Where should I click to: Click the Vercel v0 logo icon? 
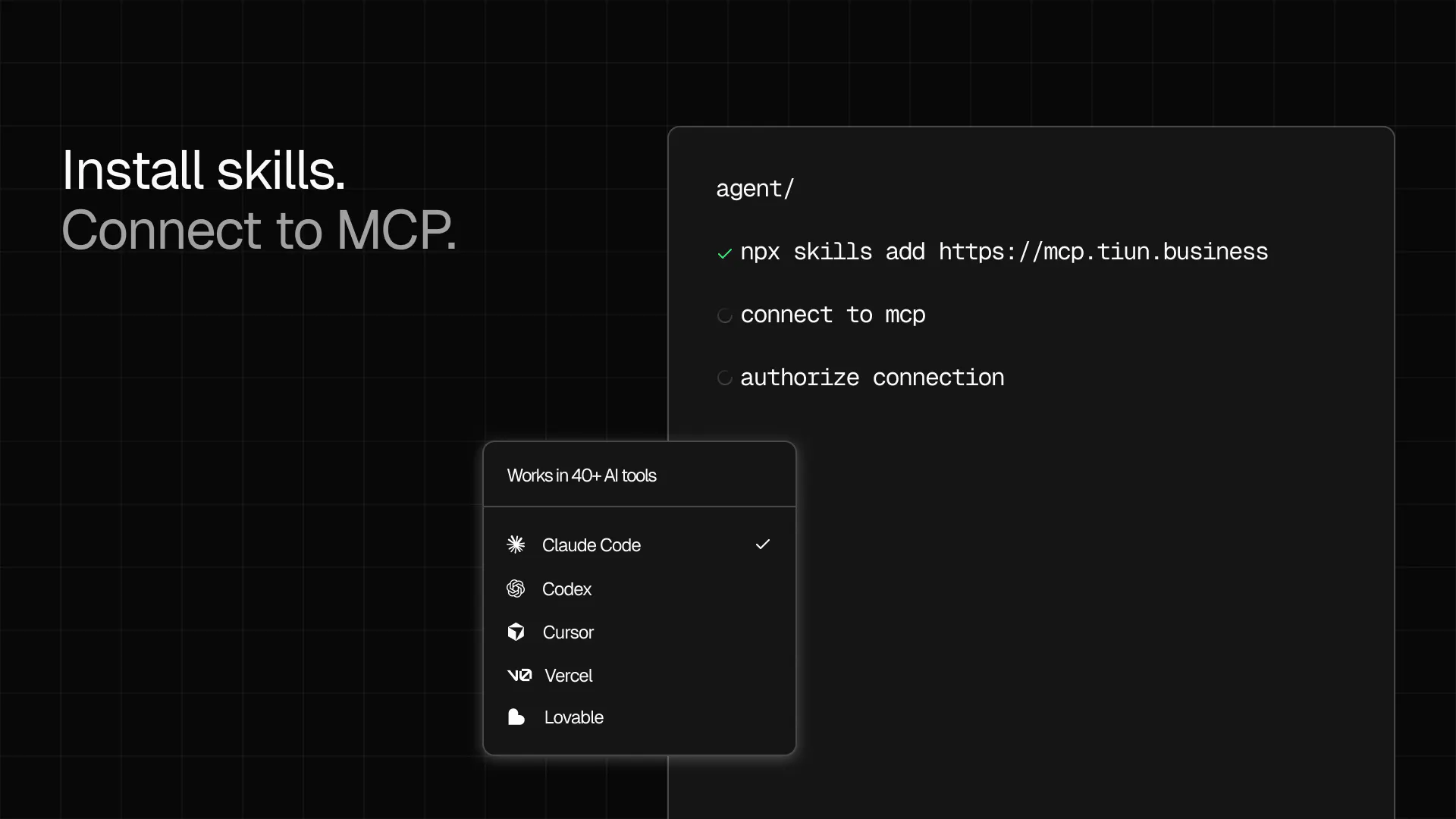(519, 675)
